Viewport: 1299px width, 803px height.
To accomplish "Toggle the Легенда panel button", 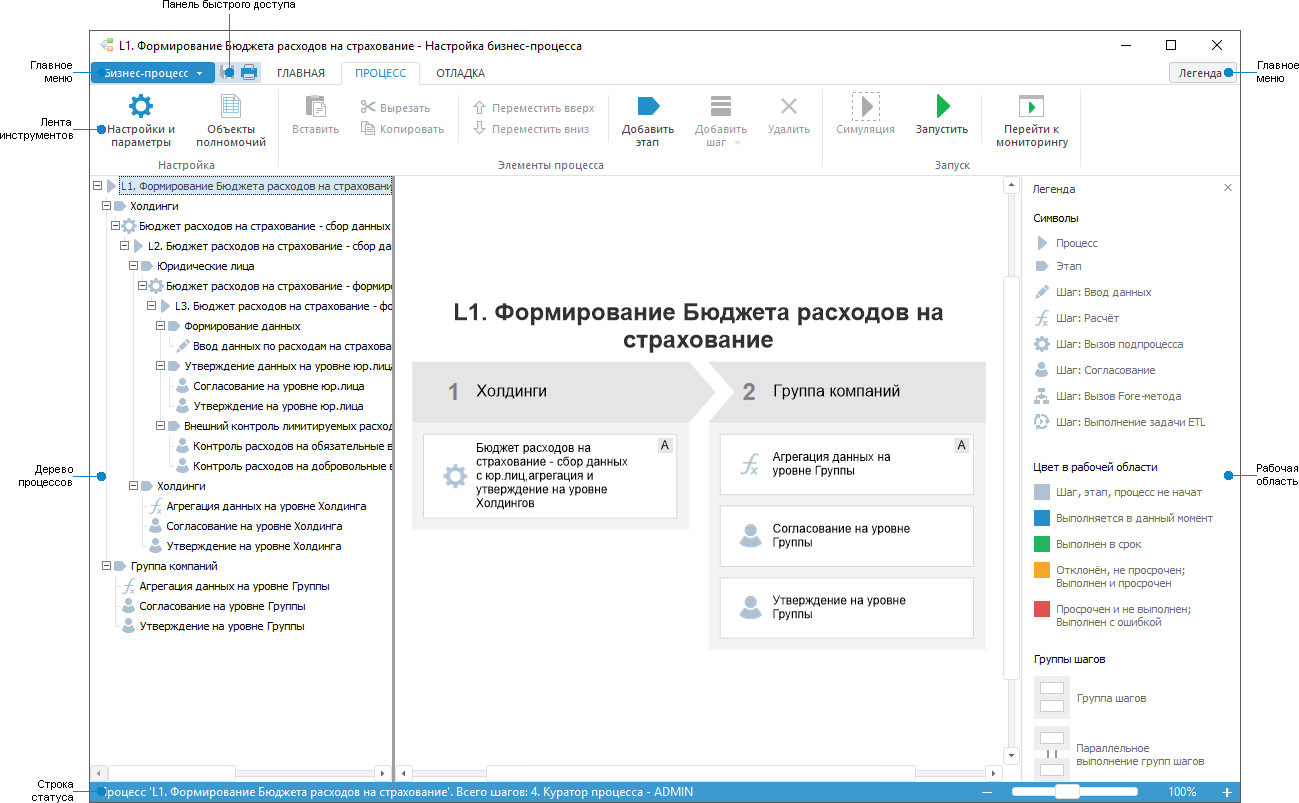I will coord(1199,73).
